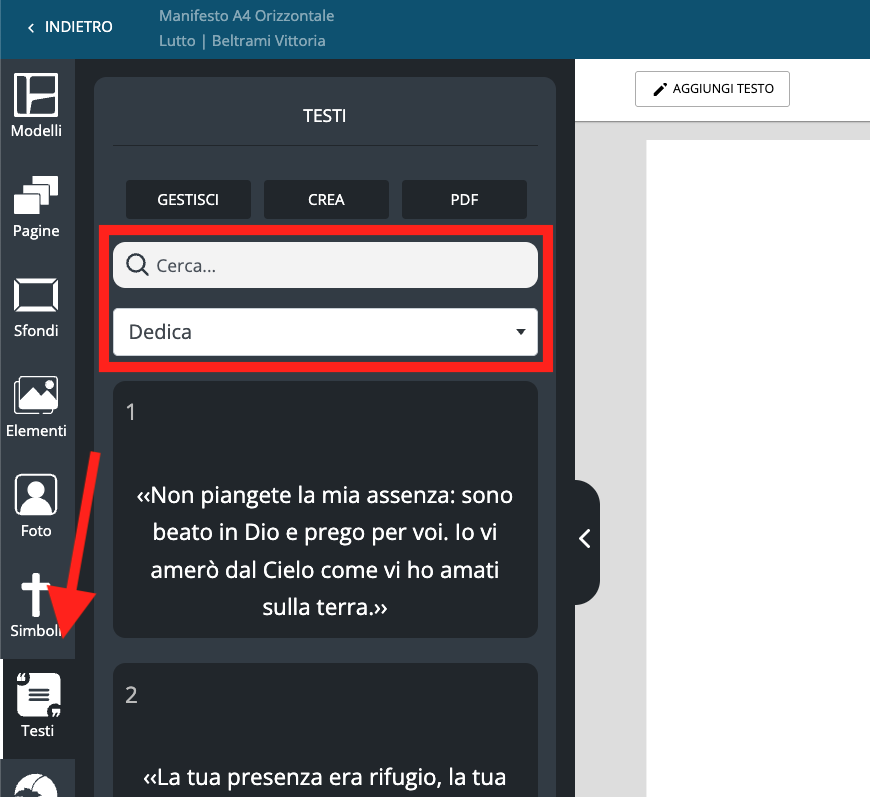Image resolution: width=870 pixels, height=797 pixels.
Task: Collapse the side panel with the chevron
Action: (x=585, y=539)
